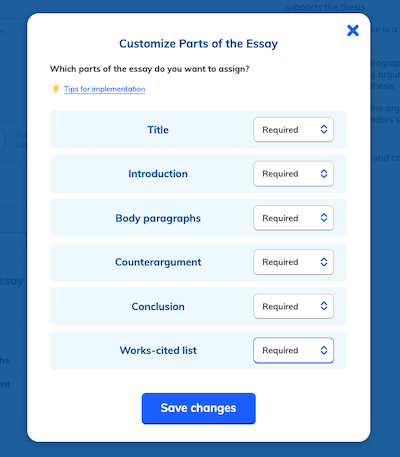Click the up-down arrows in Counterargument selector
The width and height of the screenshot is (400, 457).
(324, 262)
